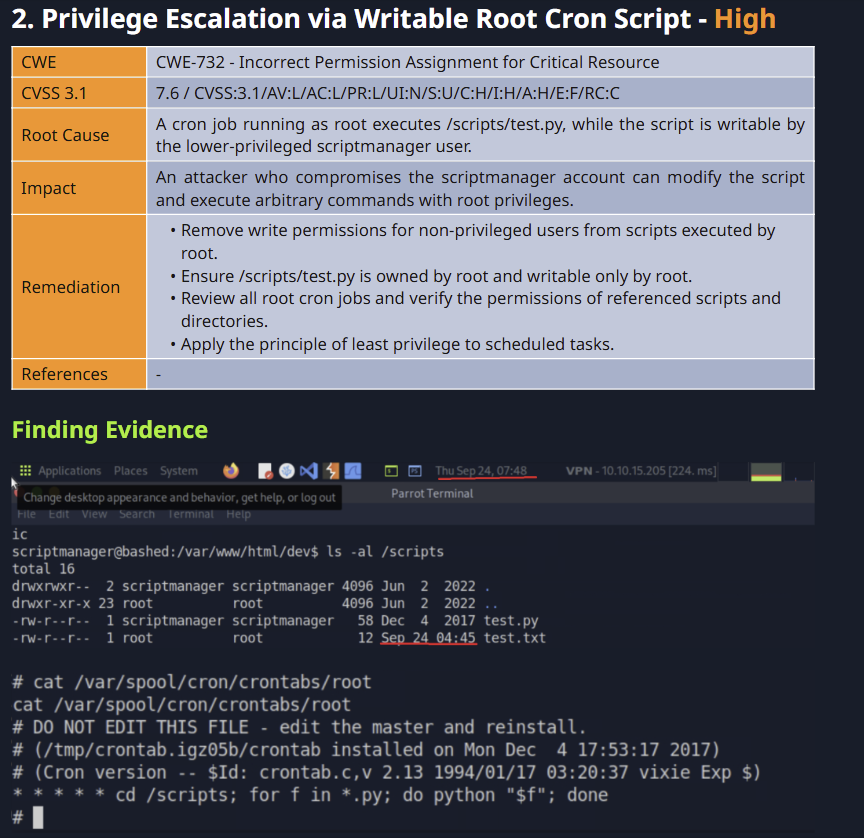864x838 pixels.
Task: Click the cron entry 'cd /scripts; for f in *.py'
Action: tap(310, 795)
